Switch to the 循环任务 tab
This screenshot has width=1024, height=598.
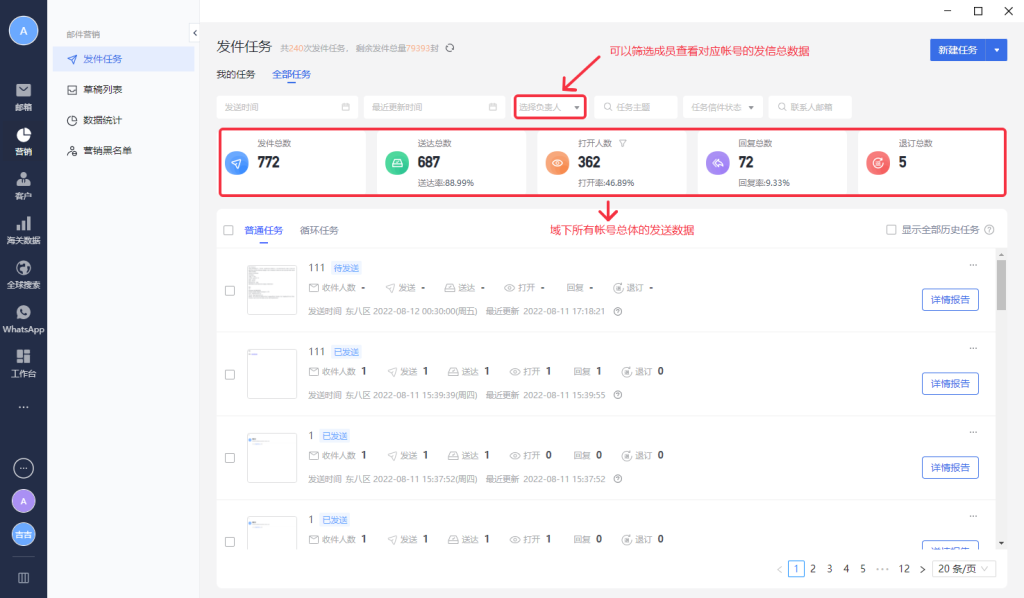319,230
